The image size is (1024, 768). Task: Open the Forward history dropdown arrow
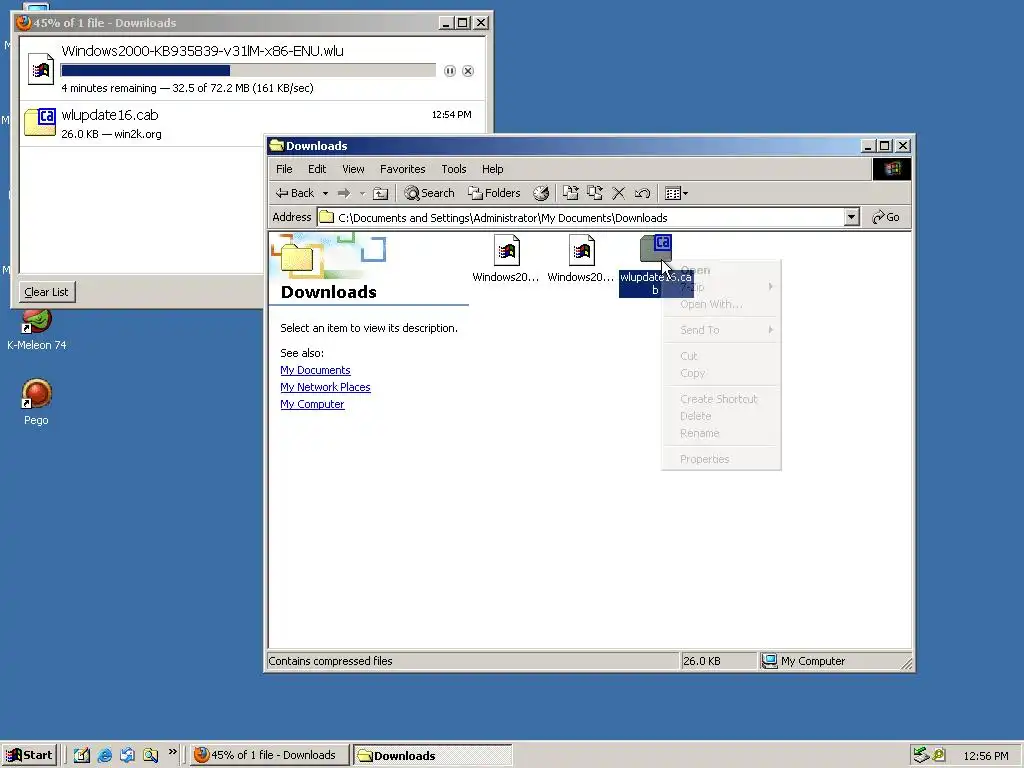(x=362, y=193)
